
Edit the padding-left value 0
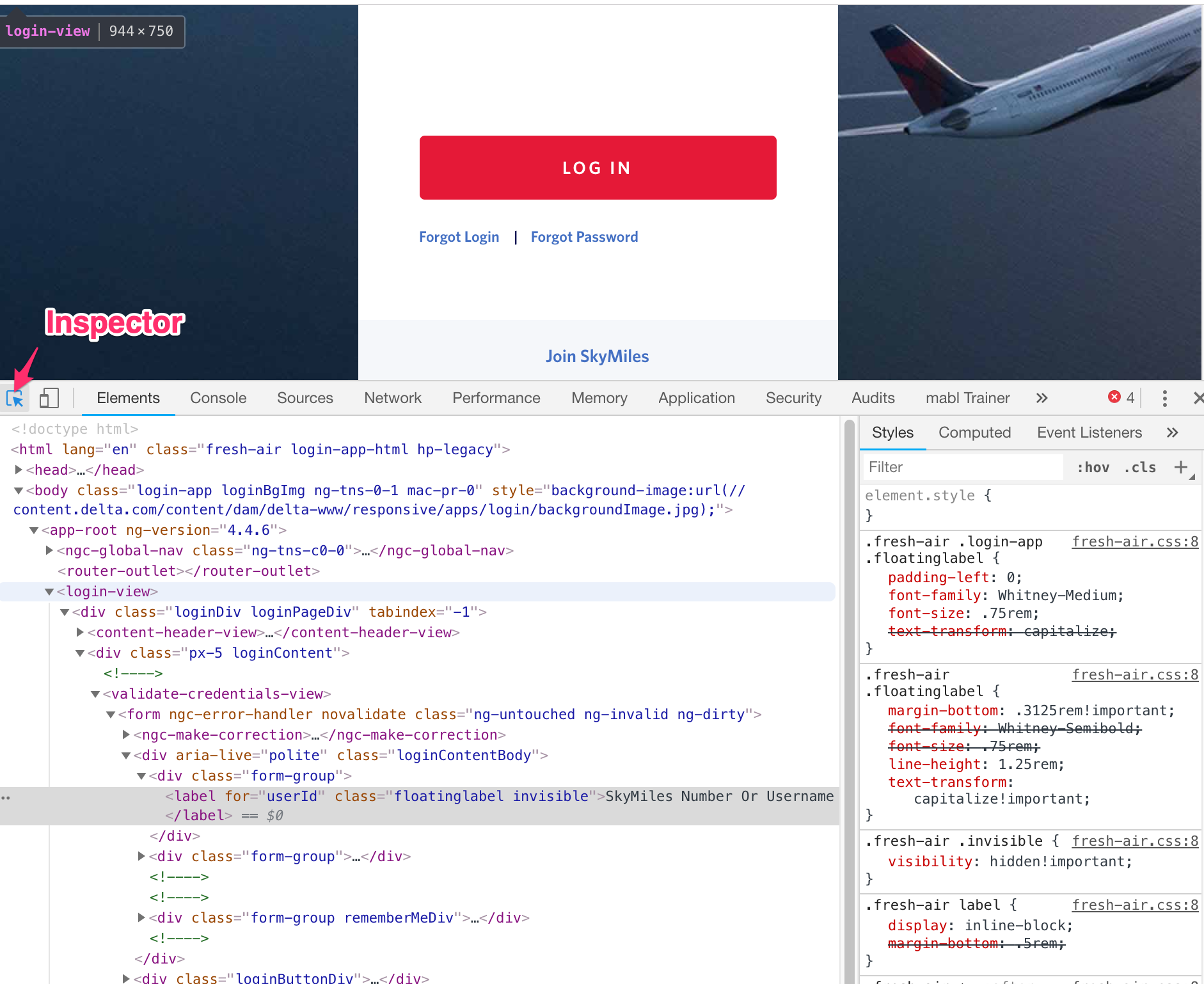(1010, 577)
